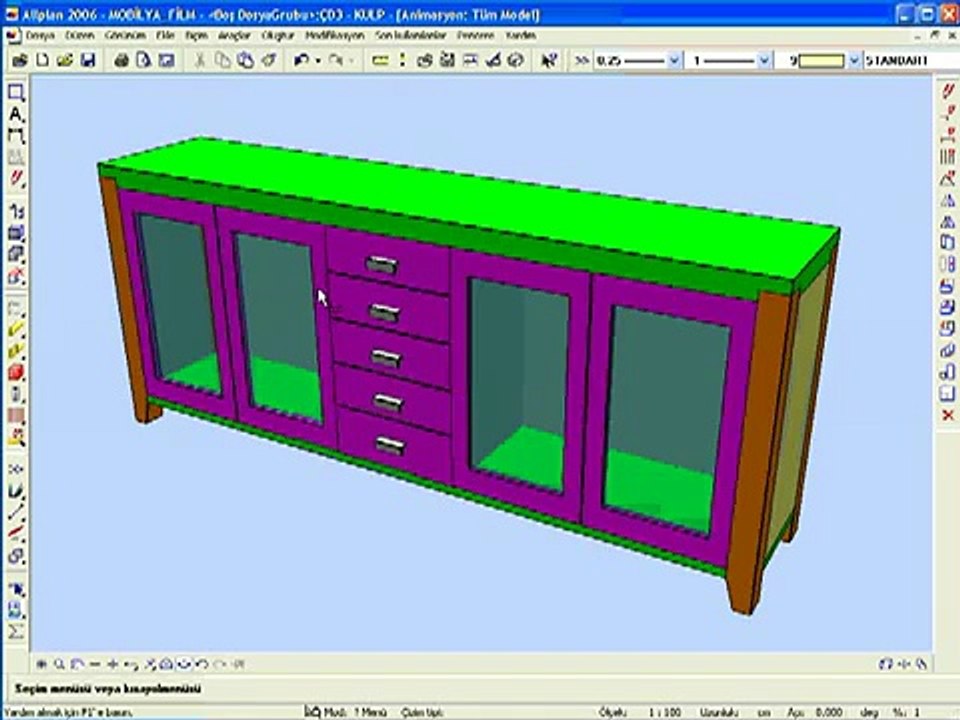Viewport: 960px width, 720px height.
Task: Click the magnifier zoom icon in bottom view toolbar
Action: point(59,664)
